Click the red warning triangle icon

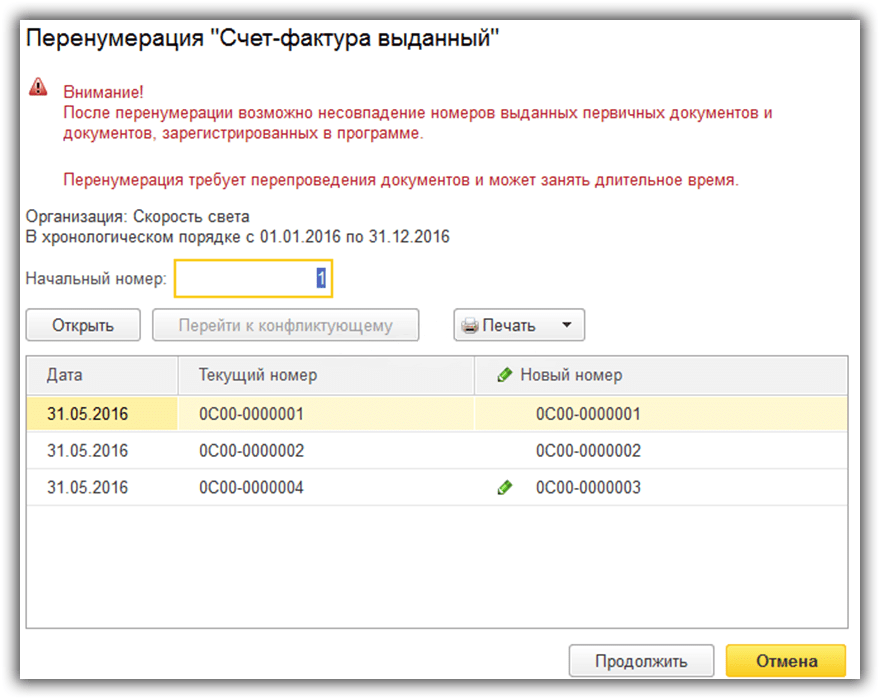[37, 86]
